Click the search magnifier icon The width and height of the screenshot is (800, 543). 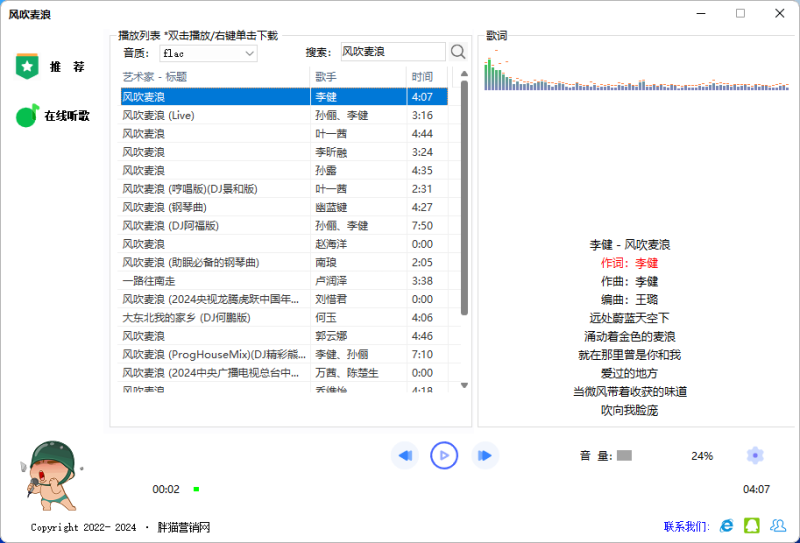(x=458, y=52)
